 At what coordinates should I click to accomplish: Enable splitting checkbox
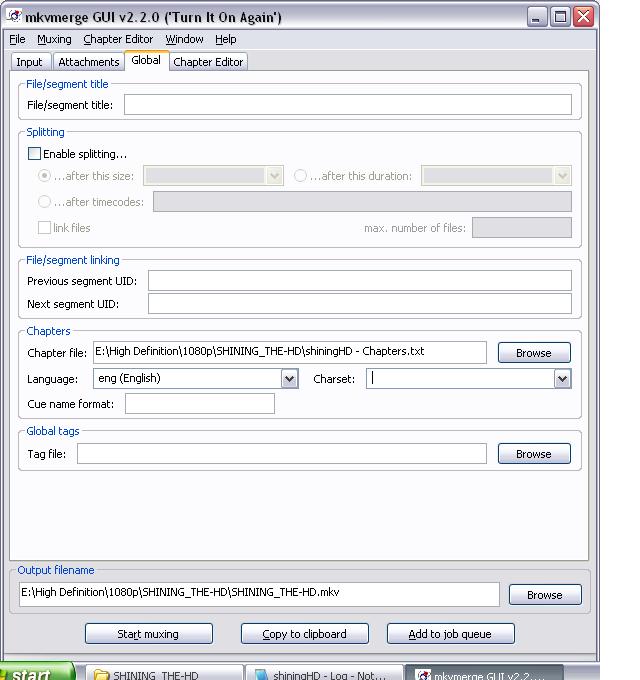(x=34, y=154)
